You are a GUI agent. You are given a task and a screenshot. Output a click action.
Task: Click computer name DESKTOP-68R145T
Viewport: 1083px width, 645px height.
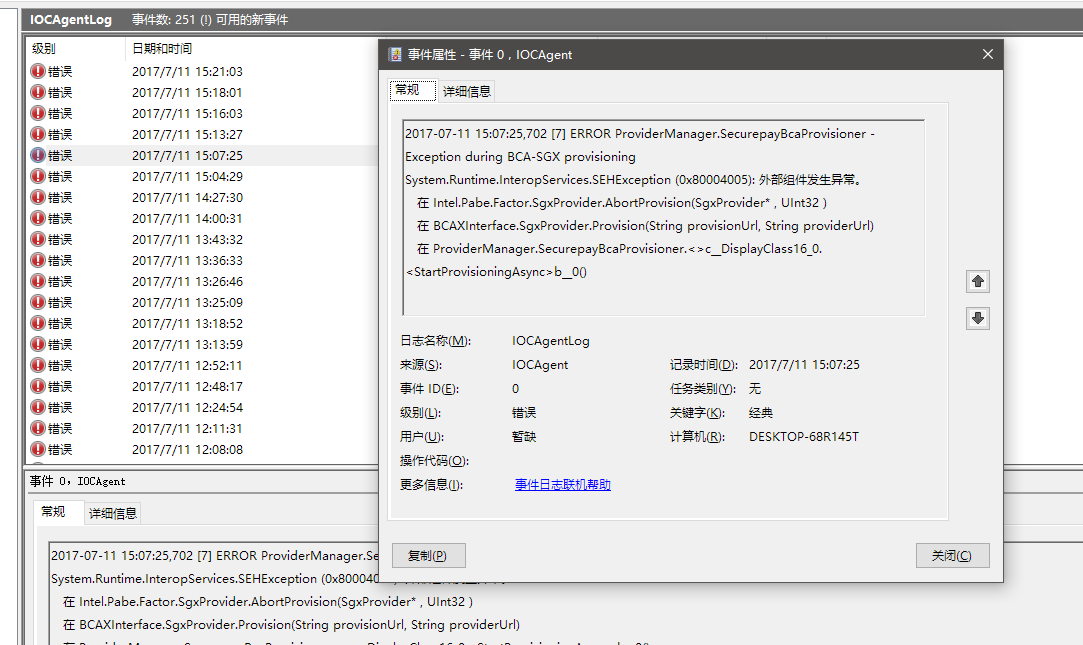pos(803,436)
